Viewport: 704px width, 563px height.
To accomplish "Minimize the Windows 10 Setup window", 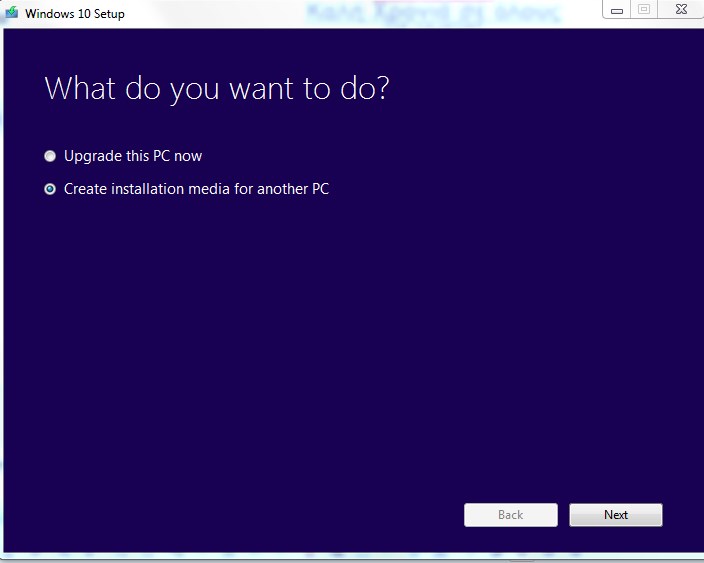I will point(617,9).
